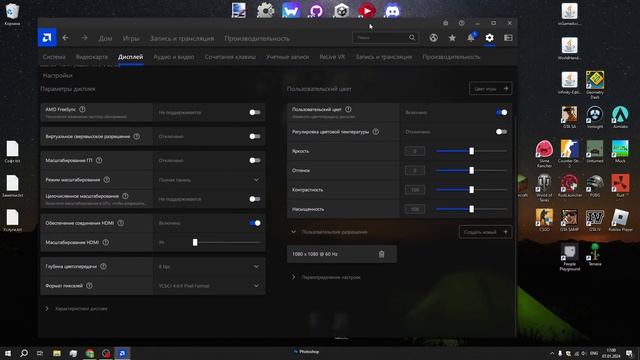Click help icon next to Масштабирование ГП
640x360 pixels.
99,160
